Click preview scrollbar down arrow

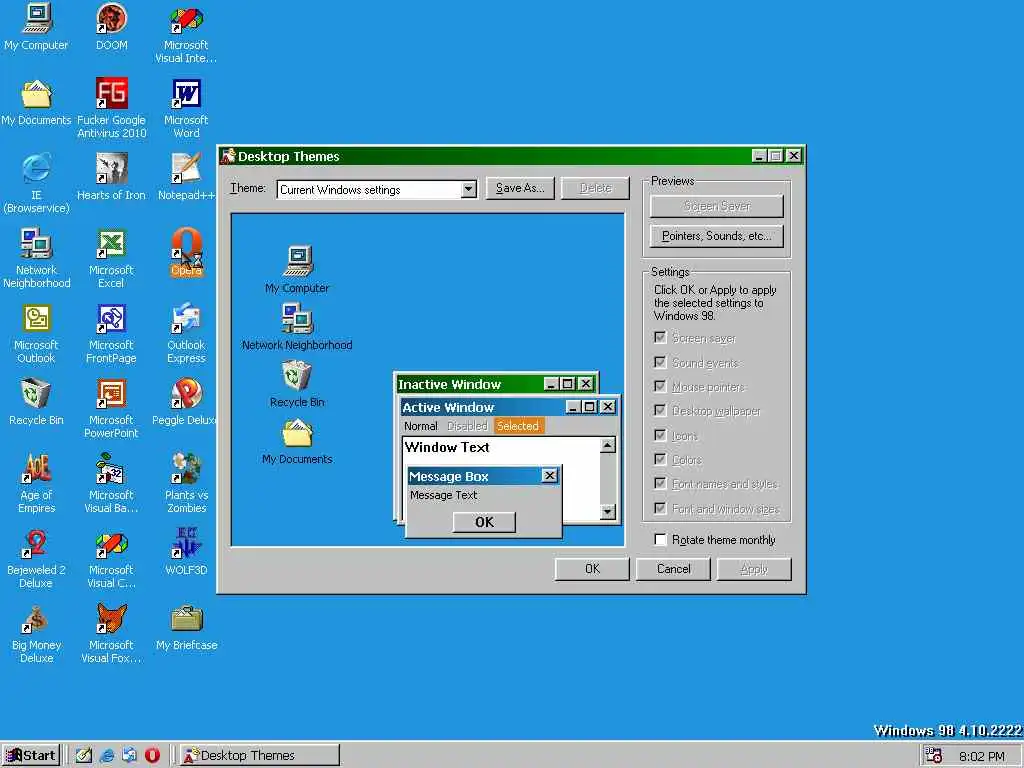pos(607,511)
